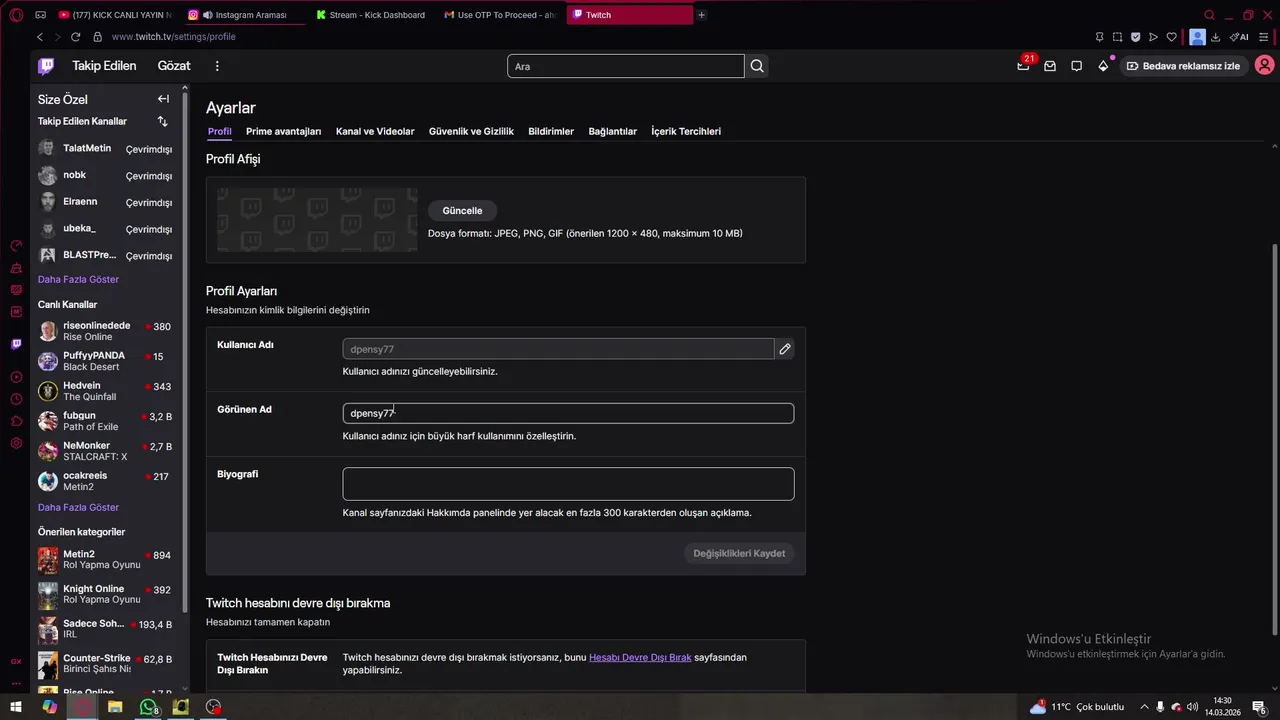1280x720 pixels.
Task: Click Daha Fazla Göster under live channels
Action: [78, 507]
